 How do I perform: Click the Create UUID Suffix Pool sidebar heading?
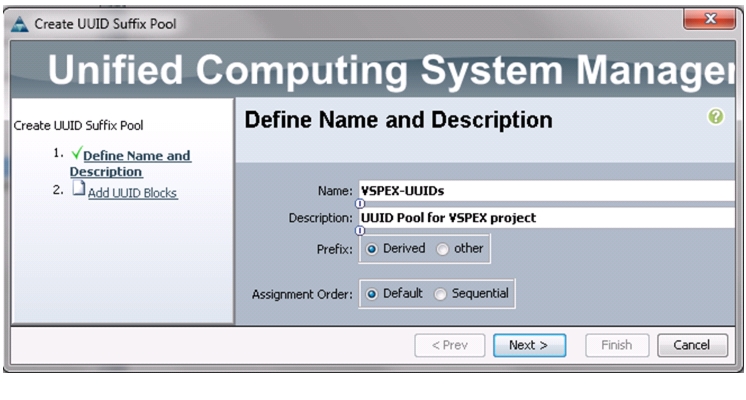78,126
